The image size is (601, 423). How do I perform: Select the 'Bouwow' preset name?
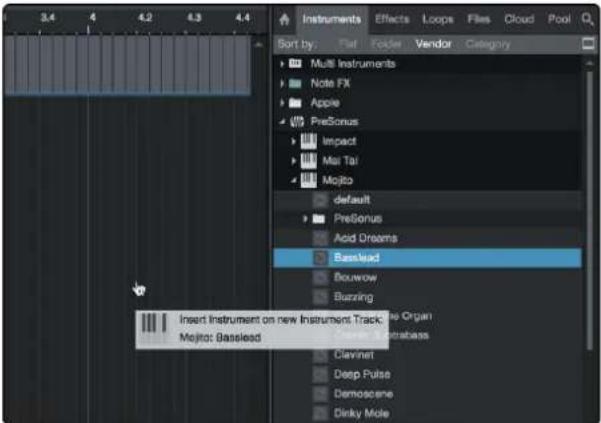click(x=355, y=277)
